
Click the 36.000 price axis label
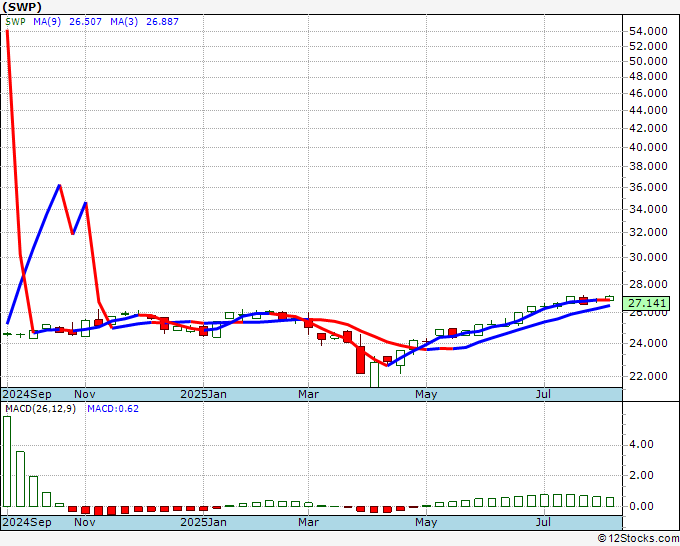tap(648, 187)
